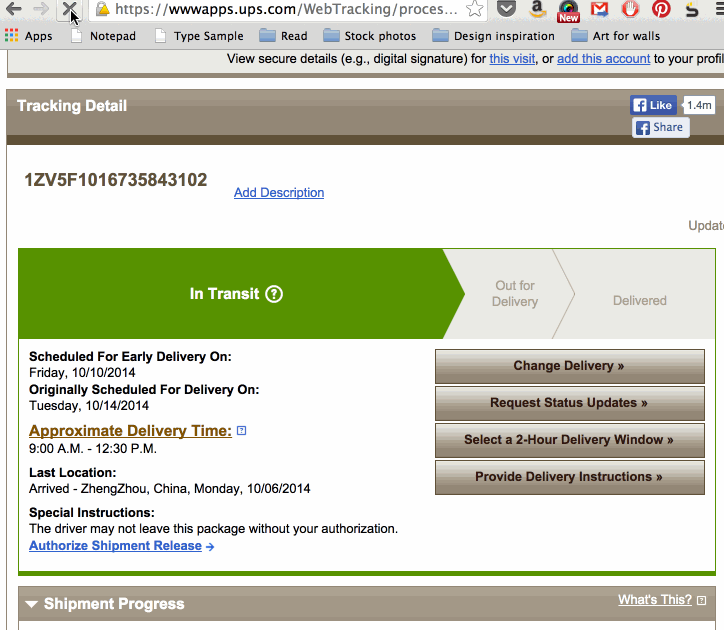Click the Out for Delivery step
The width and height of the screenshot is (724, 630).
point(515,293)
